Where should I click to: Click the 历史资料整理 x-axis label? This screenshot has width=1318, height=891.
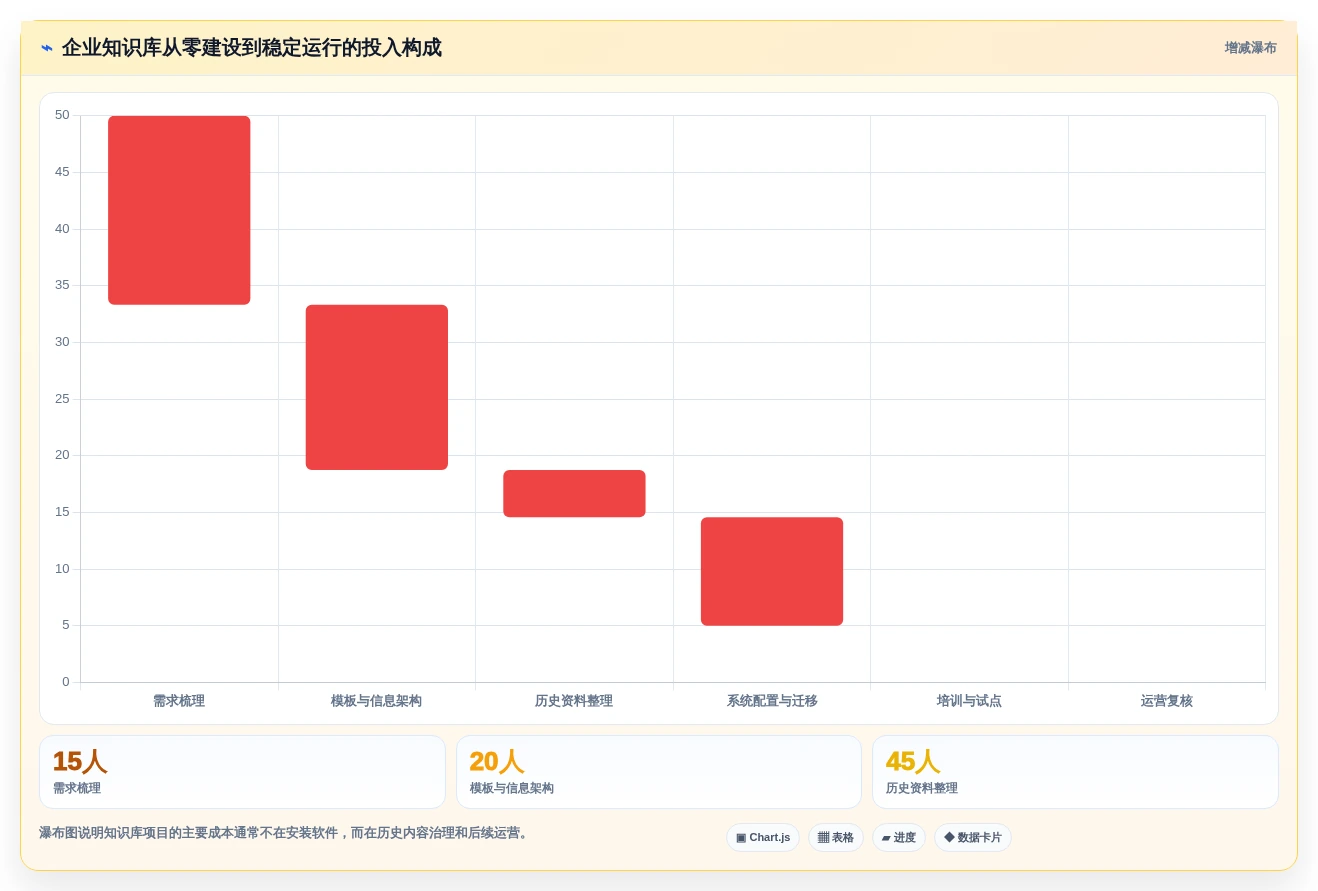pyautogui.click(x=574, y=701)
